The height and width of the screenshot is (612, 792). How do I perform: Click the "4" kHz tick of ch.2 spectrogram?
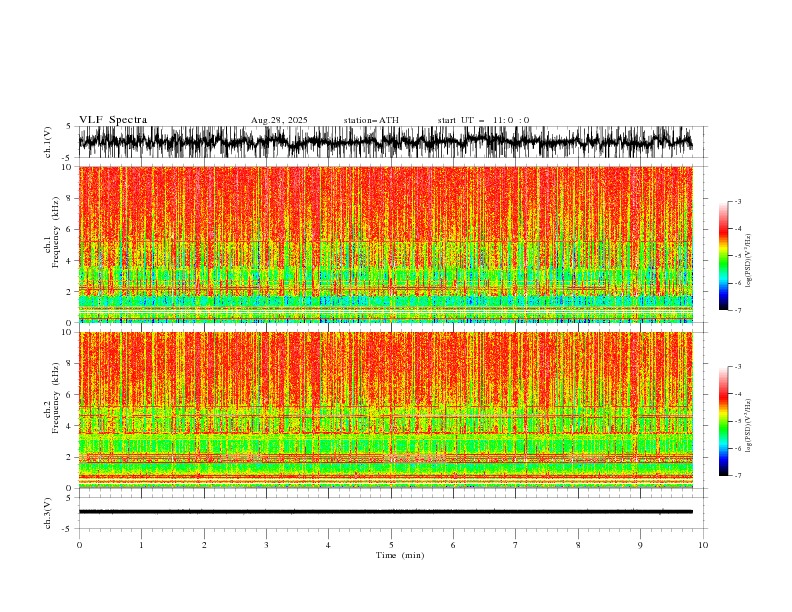point(70,426)
